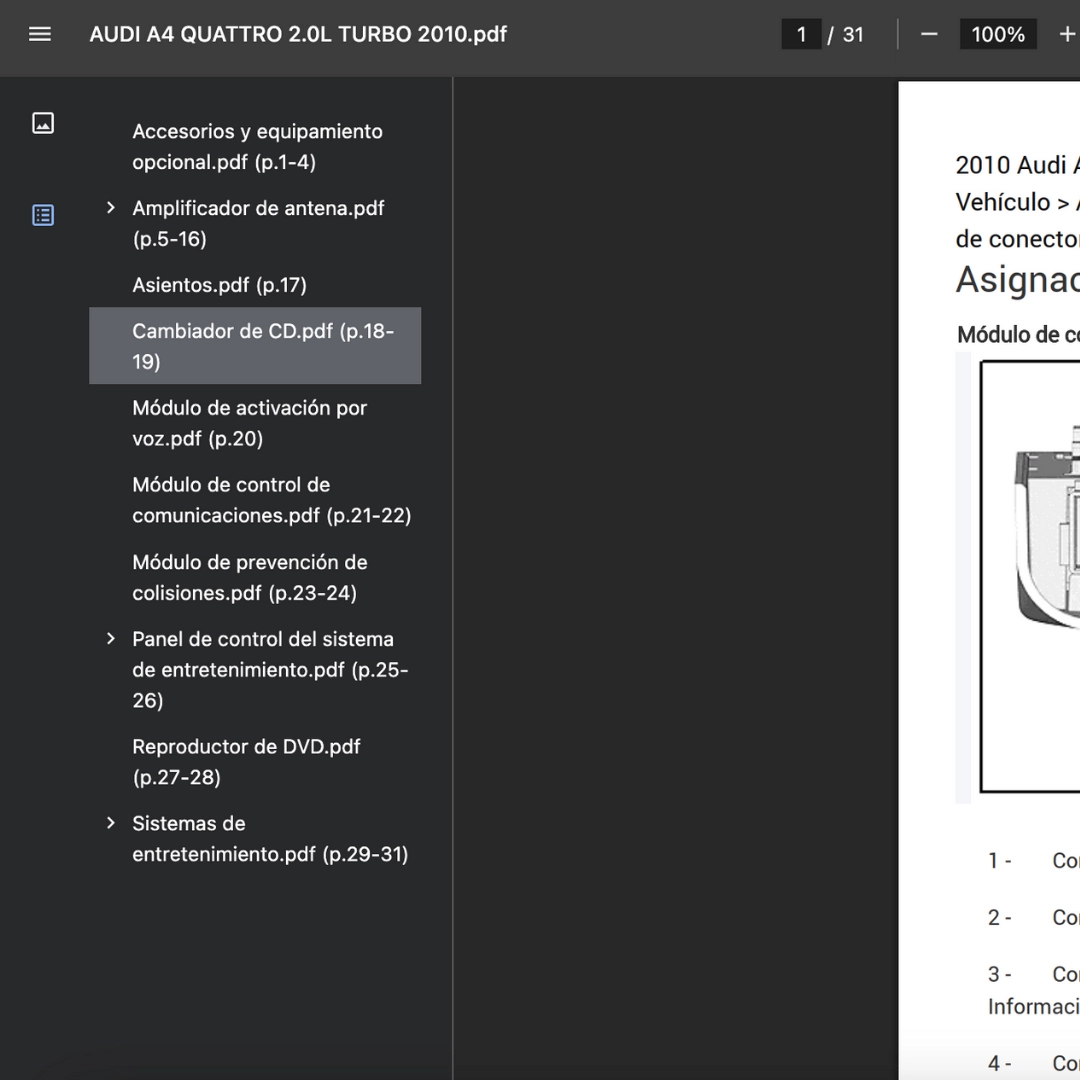1080x1080 pixels.
Task: Select the Cambiador de CD.pdf bookmark
Action: click(x=262, y=346)
